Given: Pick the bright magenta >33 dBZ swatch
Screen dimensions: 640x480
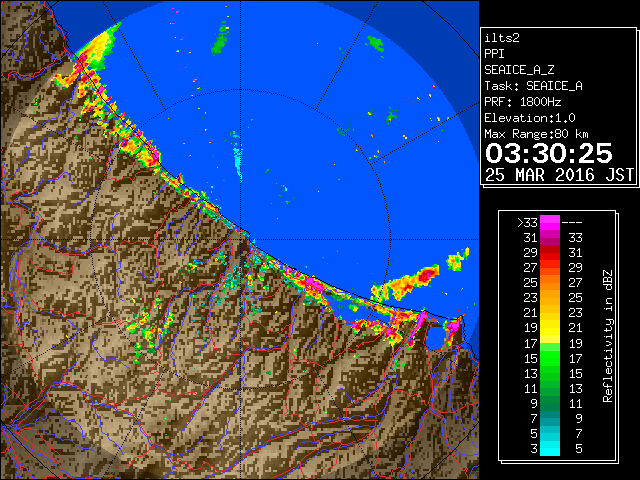Looking at the screenshot, I should click(x=550, y=222).
